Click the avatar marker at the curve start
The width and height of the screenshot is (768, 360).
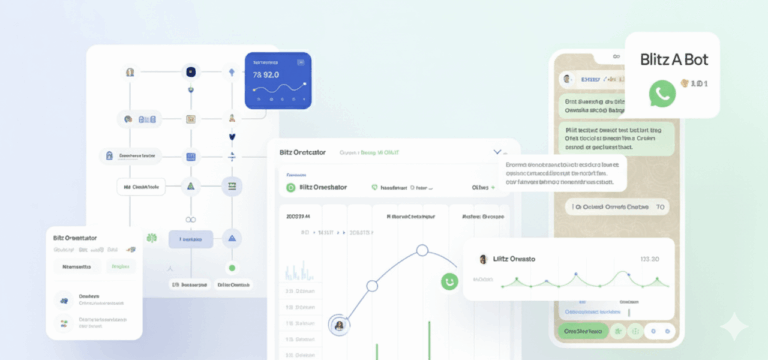[x=339, y=325]
